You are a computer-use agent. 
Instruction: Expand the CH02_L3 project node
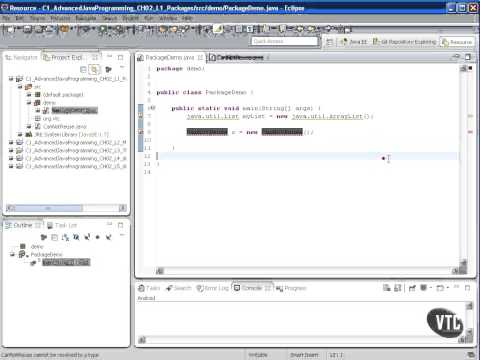pyautogui.click(x=11, y=150)
